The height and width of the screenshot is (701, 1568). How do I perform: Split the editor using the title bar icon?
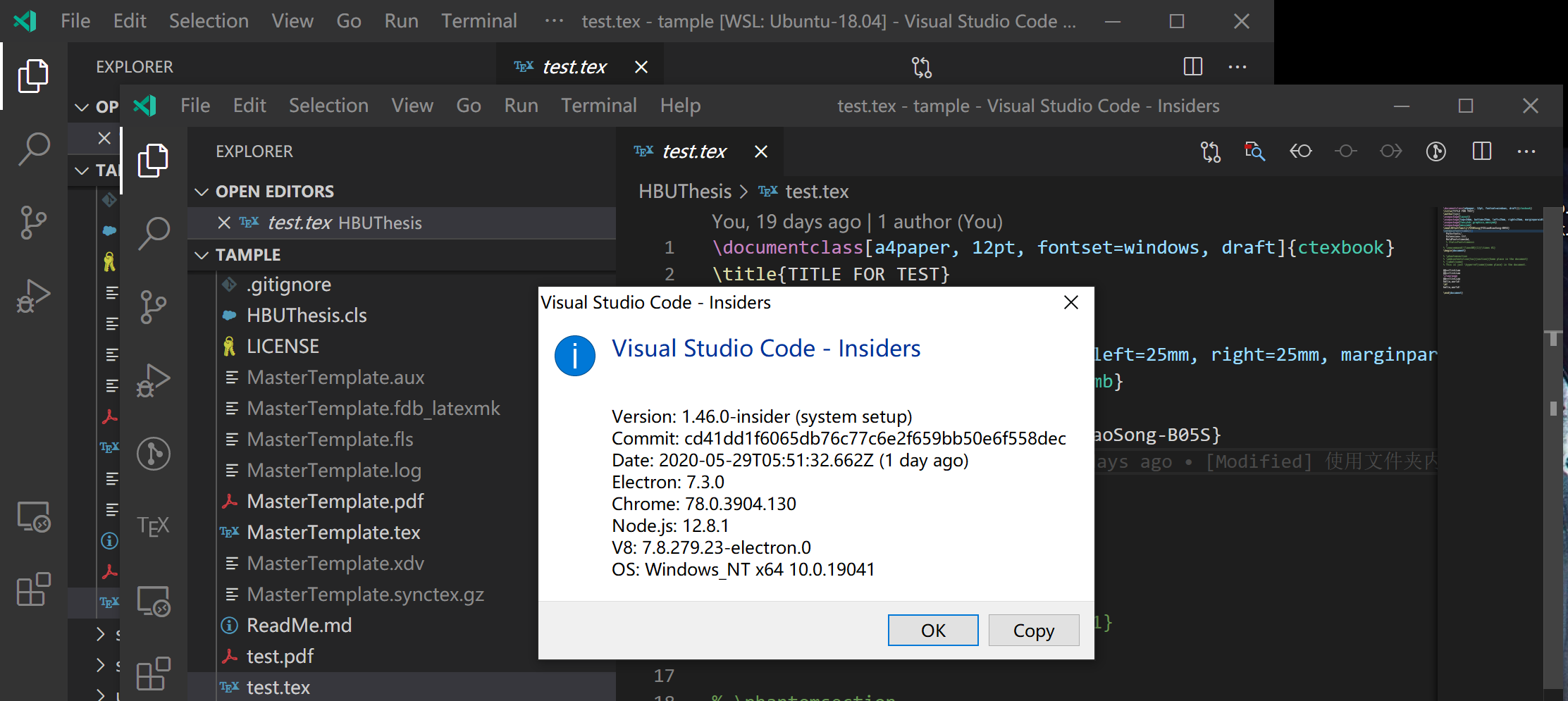tap(1481, 151)
